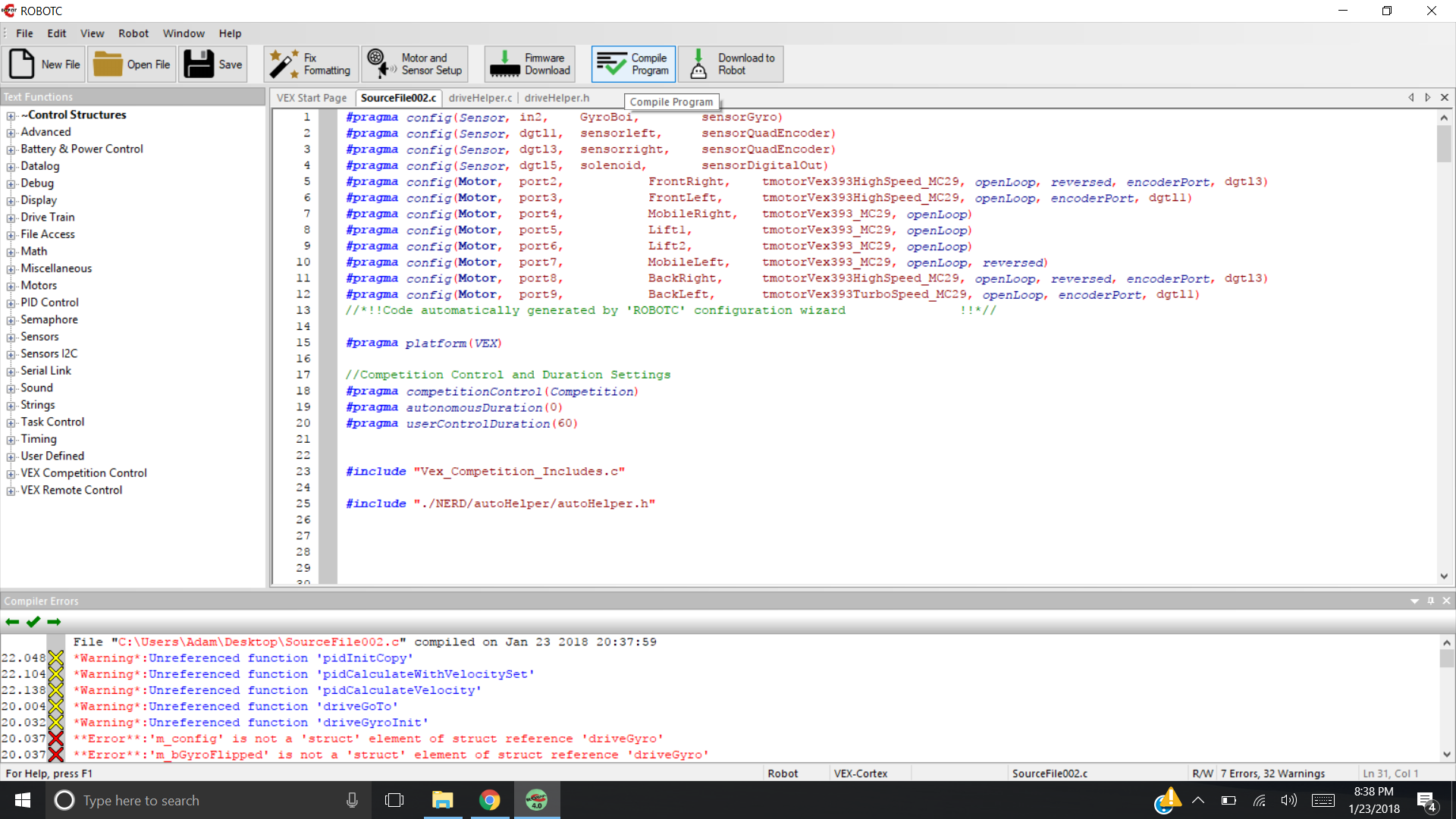This screenshot has height=819, width=1456.
Task: Pin the Compiler Errors panel
Action: click(x=1431, y=601)
